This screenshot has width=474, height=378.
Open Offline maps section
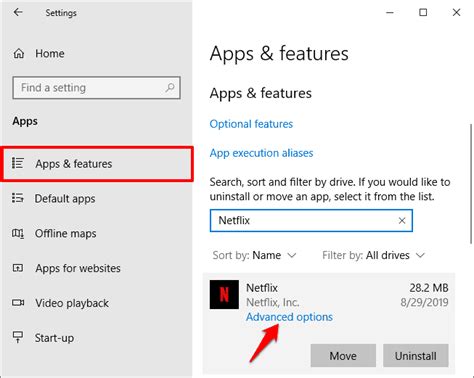[x=65, y=233]
